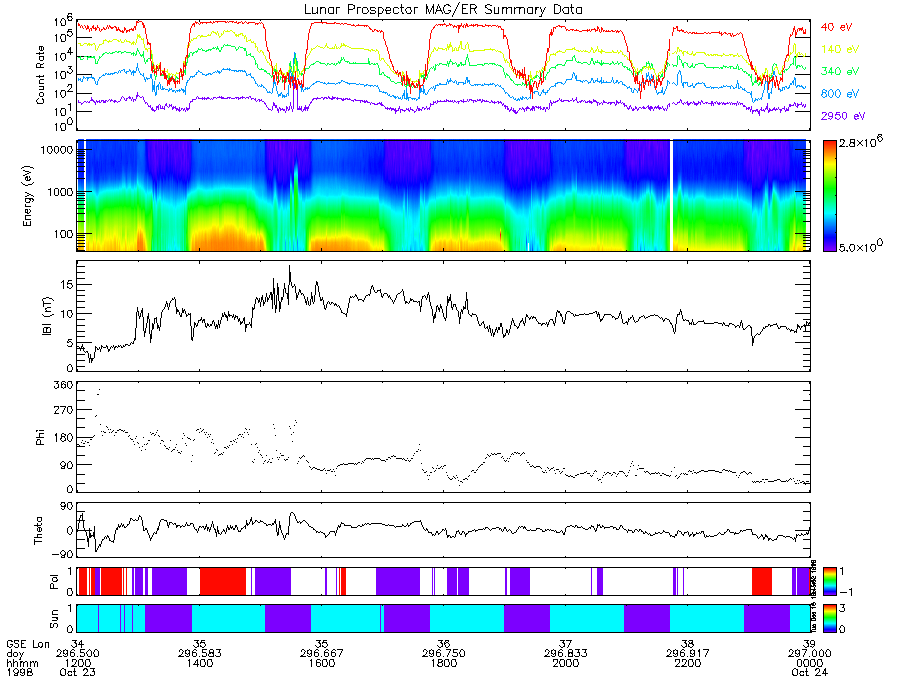This screenshot has width=900, height=700.
Task: Click the '1800' time tick label
Action: [444, 663]
